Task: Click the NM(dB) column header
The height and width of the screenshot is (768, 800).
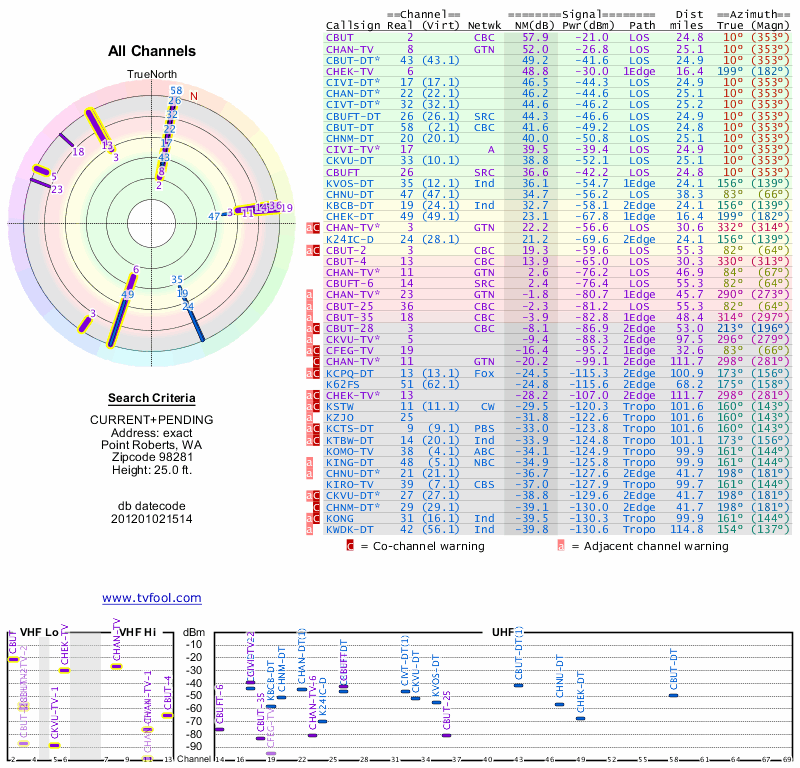Action: tap(535, 26)
